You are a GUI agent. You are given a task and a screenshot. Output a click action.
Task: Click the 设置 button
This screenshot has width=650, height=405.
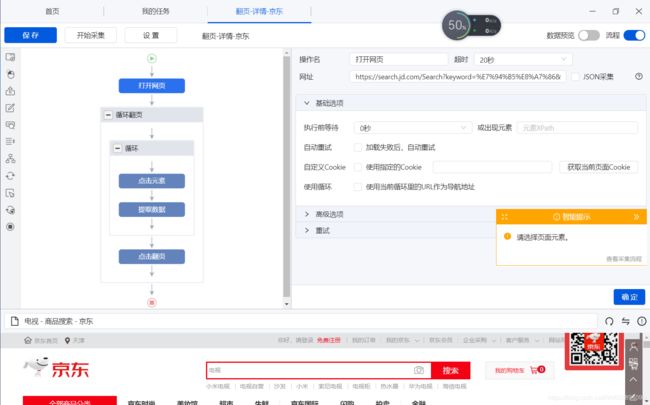coord(150,35)
